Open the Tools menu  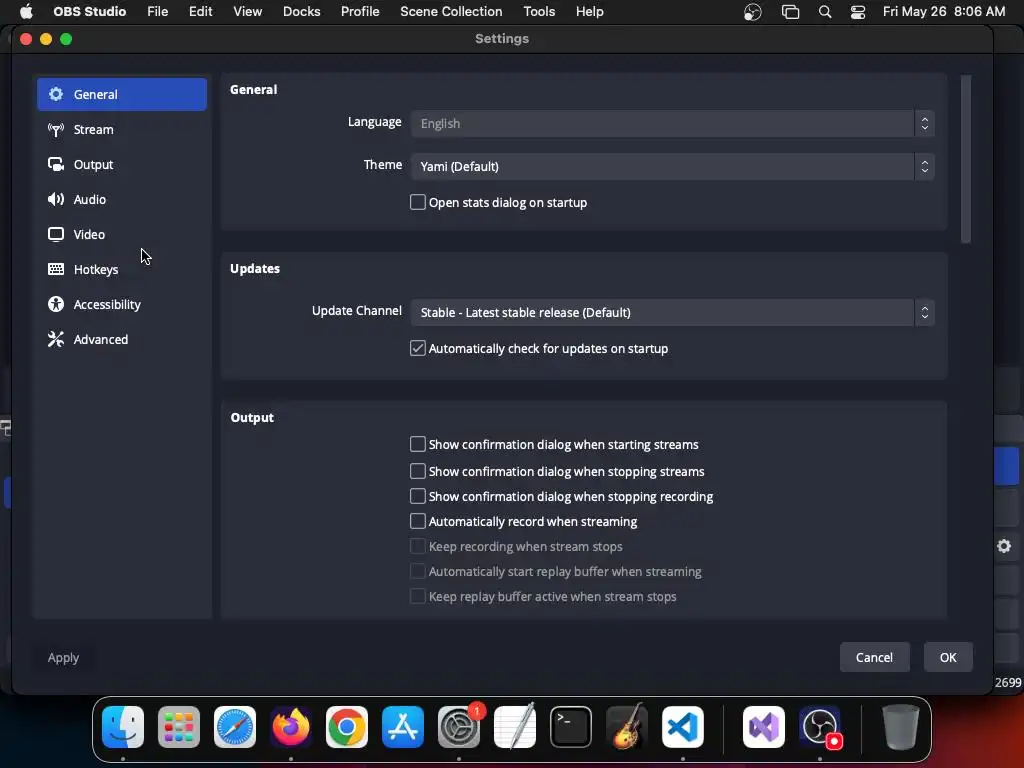539,11
